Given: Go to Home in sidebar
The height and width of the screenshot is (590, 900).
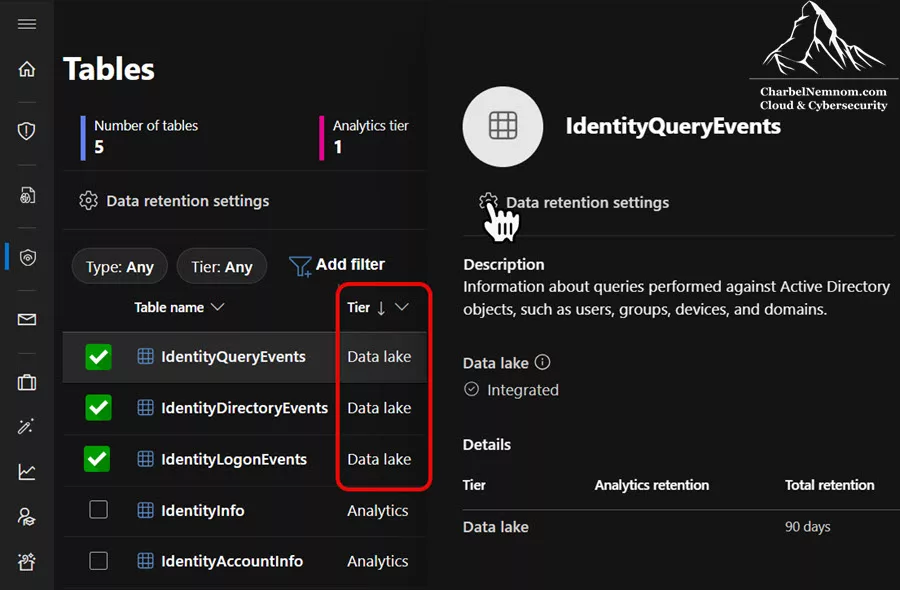Looking at the screenshot, I should click(x=27, y=69).
